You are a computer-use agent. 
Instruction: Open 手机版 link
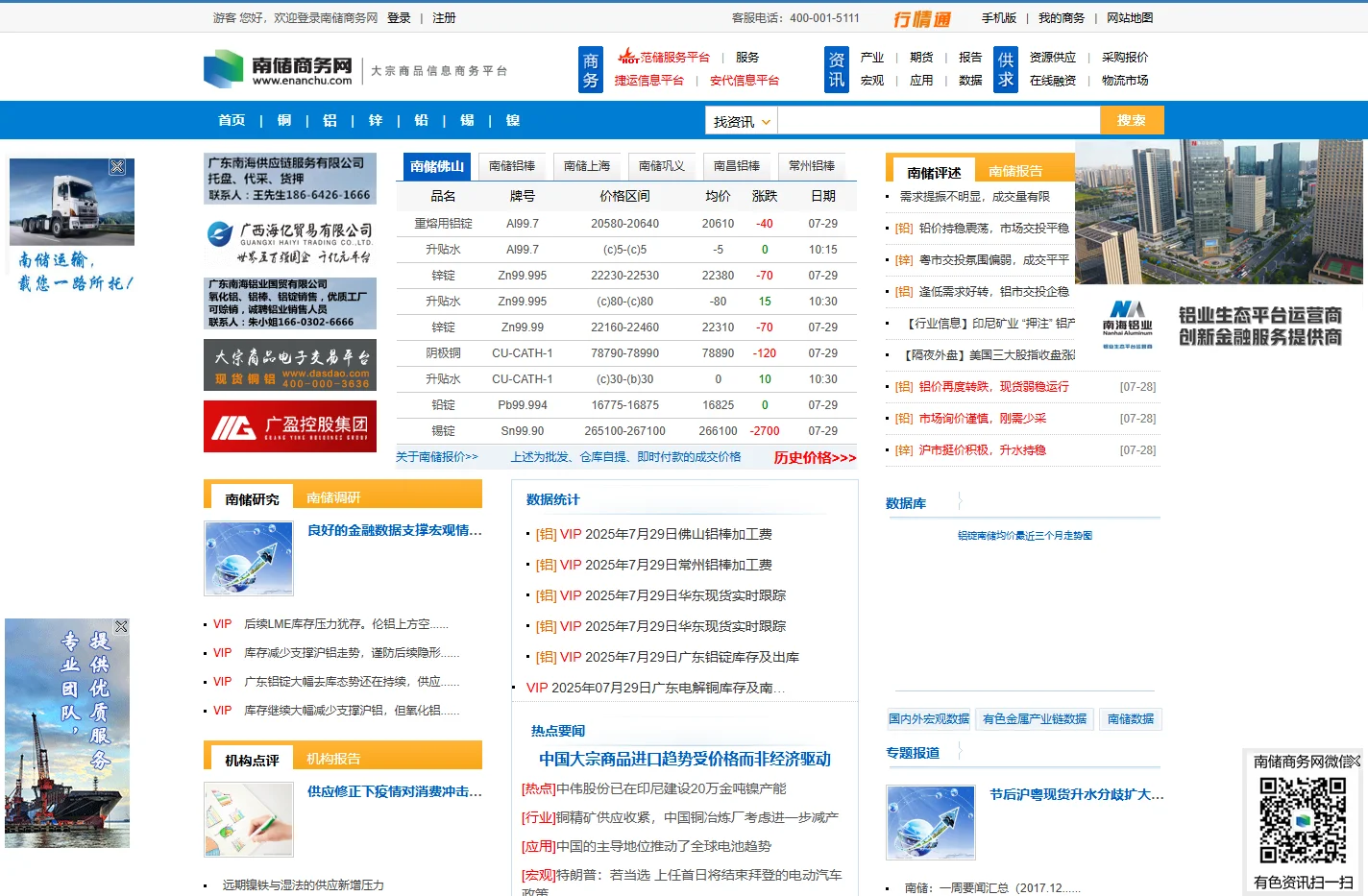(999, 18)
